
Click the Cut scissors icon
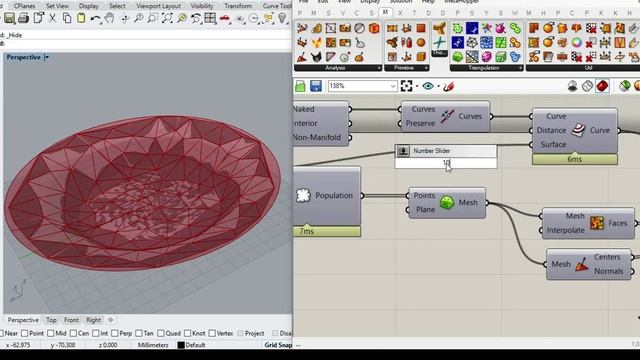pos(53,18)
